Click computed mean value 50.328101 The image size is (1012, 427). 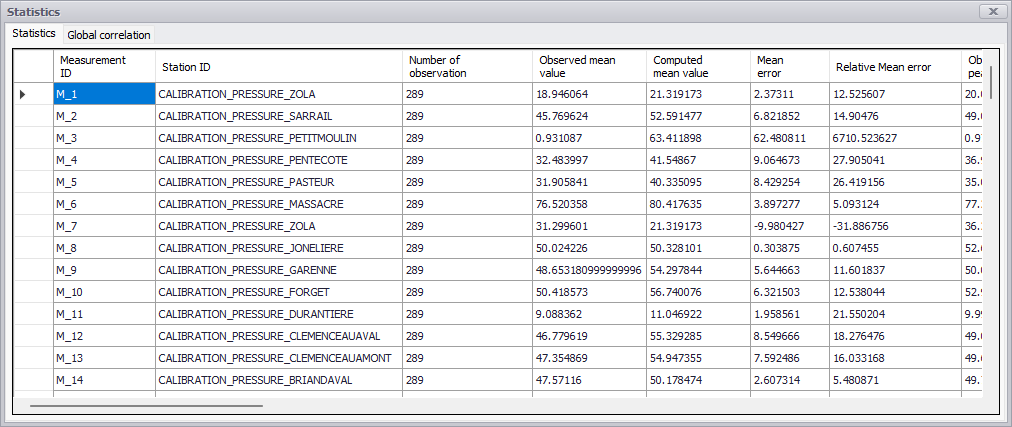698,248
